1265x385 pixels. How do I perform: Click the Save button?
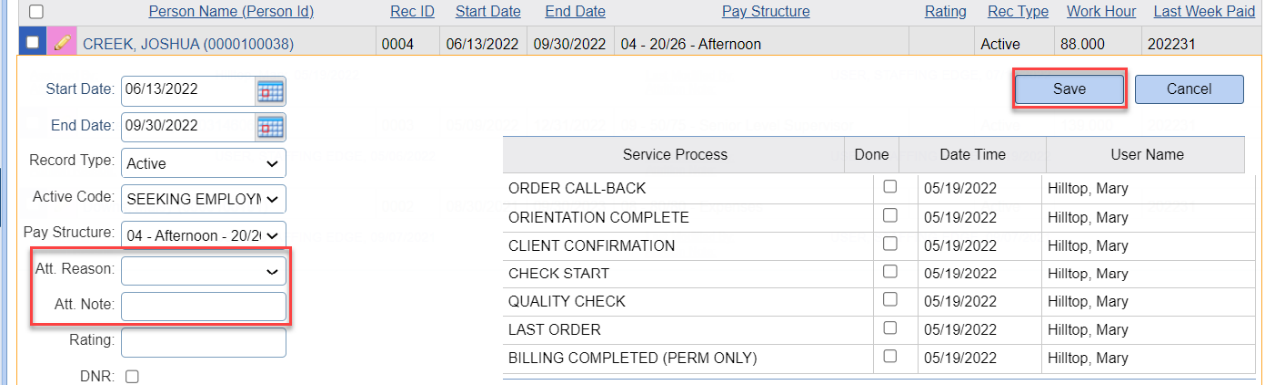point(1069,89)
